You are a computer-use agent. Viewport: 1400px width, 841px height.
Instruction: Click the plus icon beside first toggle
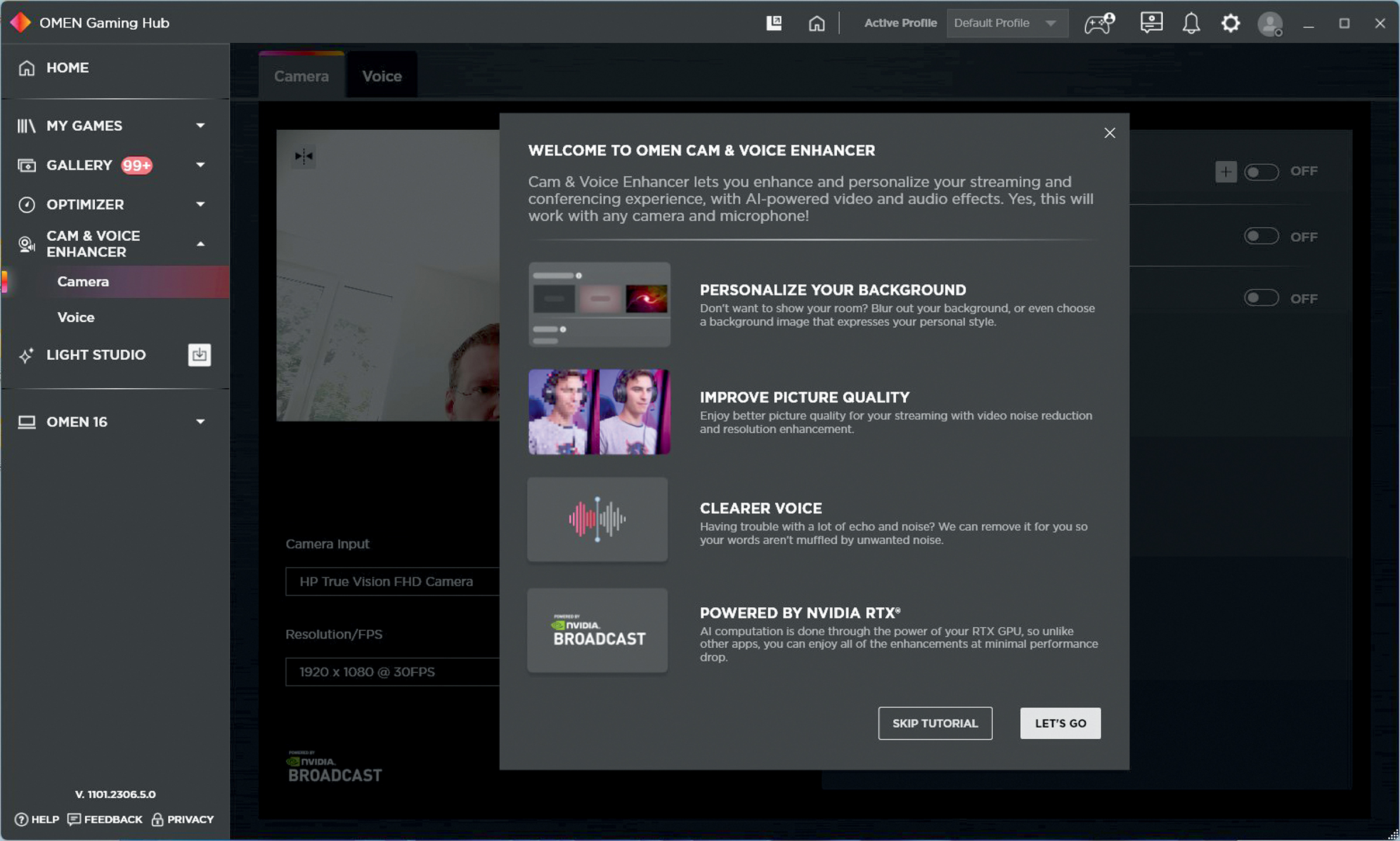coord(1225,172)
